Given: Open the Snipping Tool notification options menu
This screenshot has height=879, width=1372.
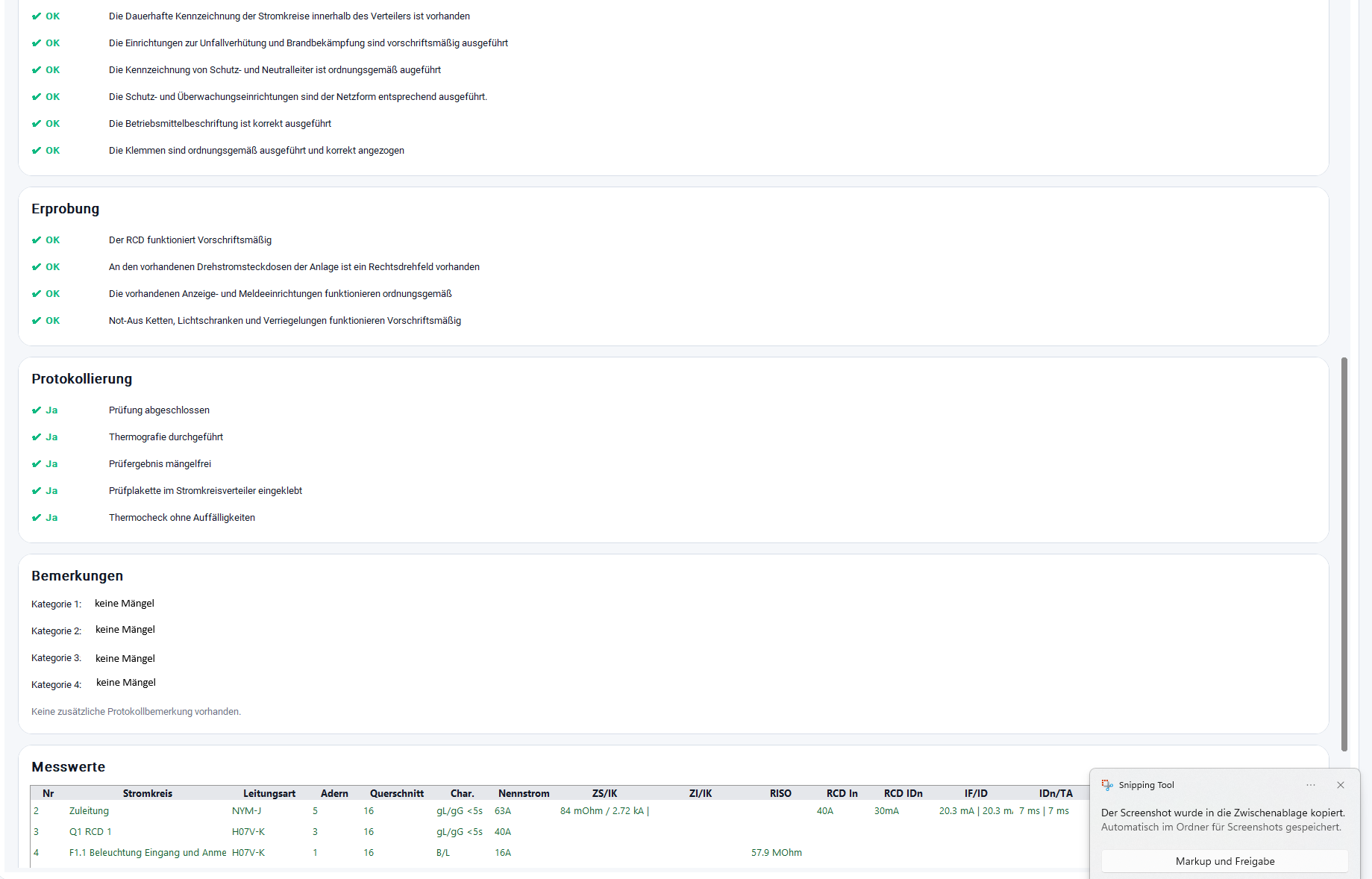Looking at the screenshot, I should tap(1311, 785).
